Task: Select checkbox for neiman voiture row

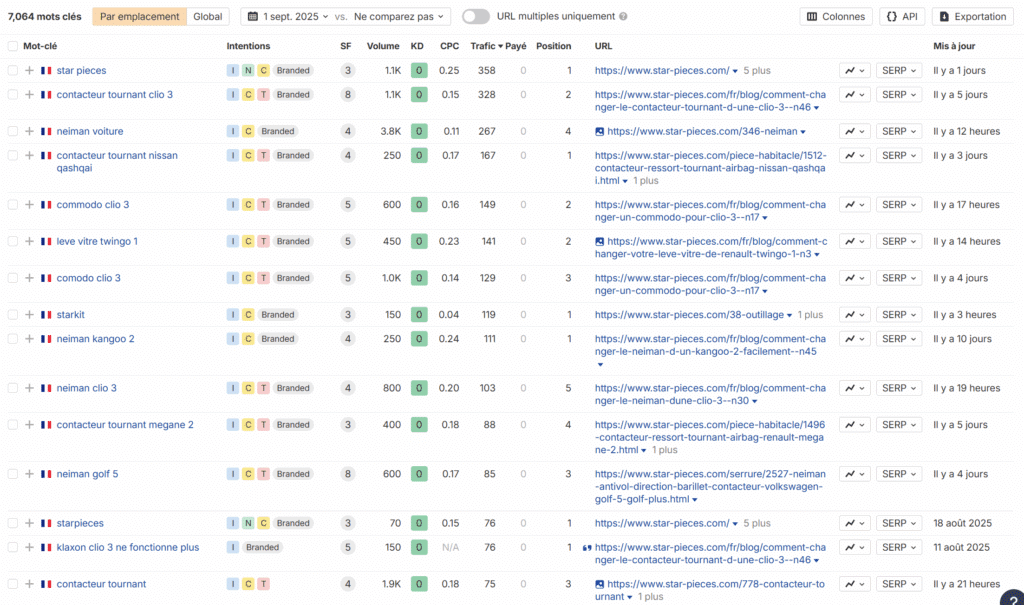Action: tap(12, 131)
